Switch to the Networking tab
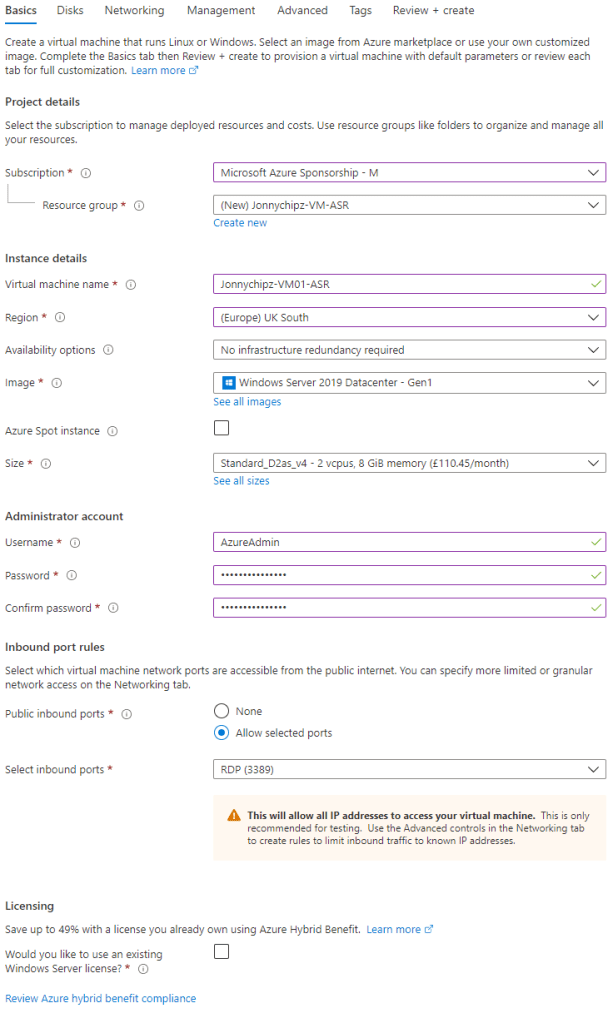613x1023 pixels. [x=134, y=11]
